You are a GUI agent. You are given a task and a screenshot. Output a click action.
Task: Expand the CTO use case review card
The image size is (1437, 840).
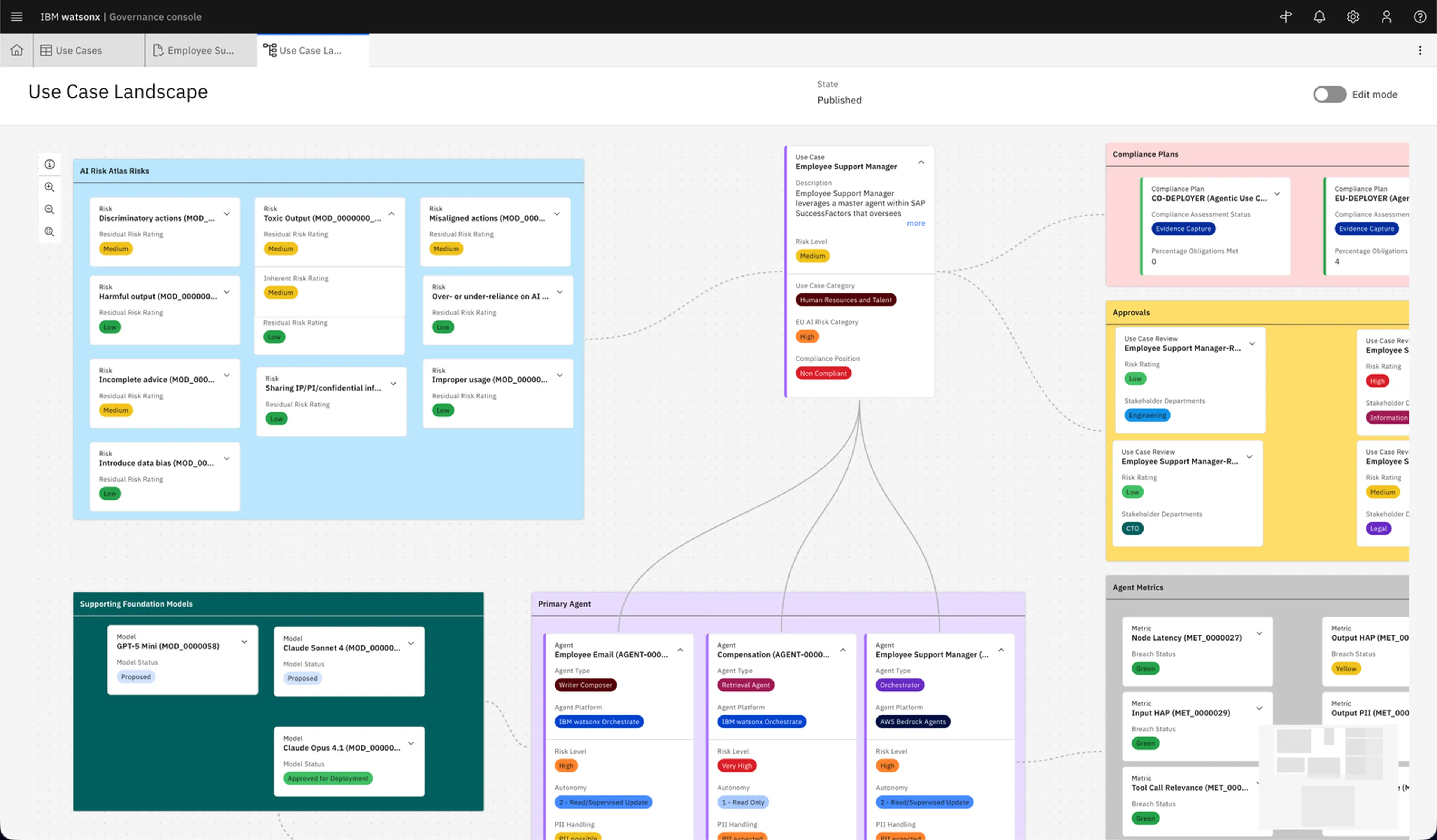1250,457
